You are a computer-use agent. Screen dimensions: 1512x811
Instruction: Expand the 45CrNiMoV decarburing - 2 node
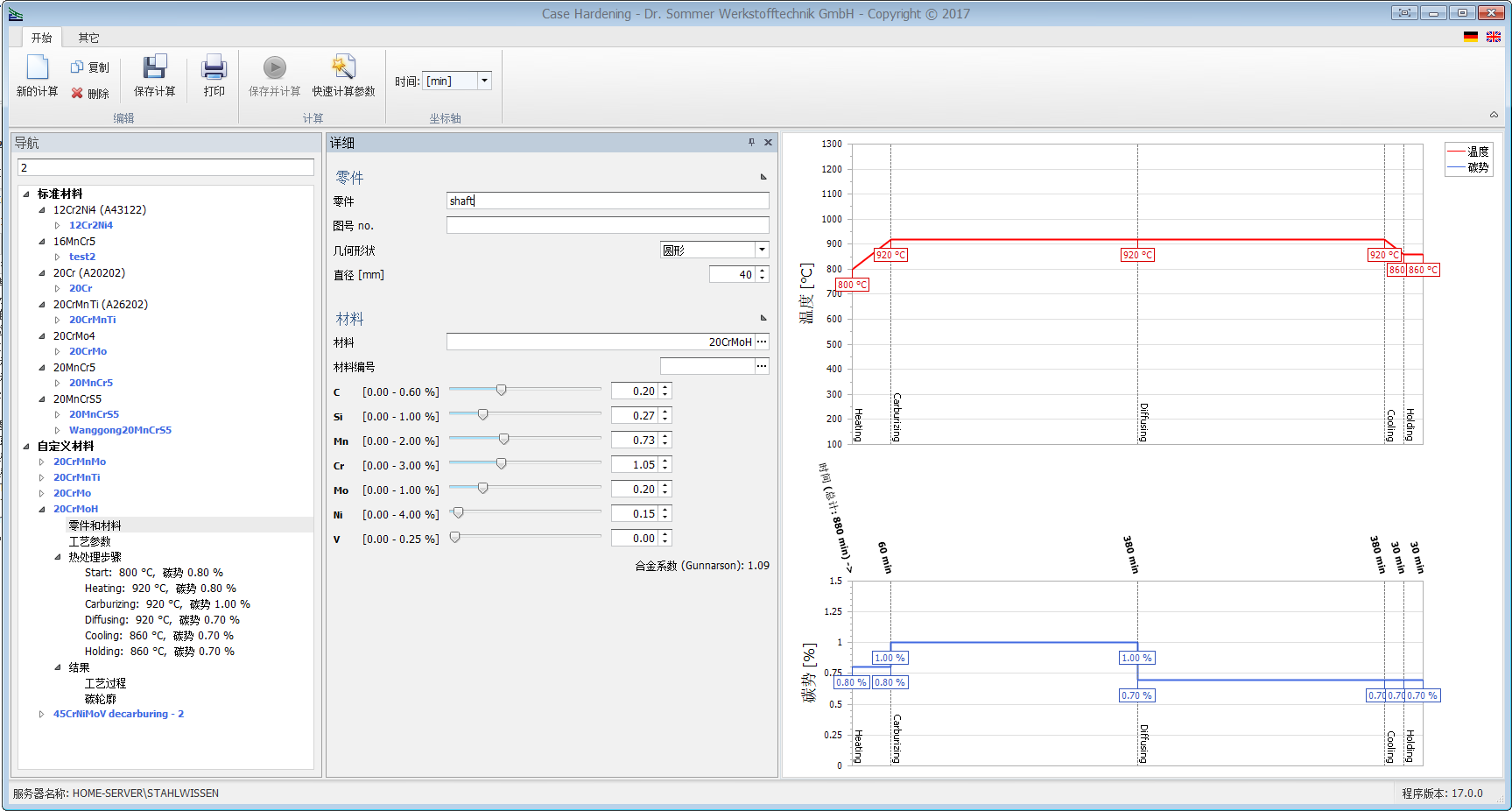42,714
